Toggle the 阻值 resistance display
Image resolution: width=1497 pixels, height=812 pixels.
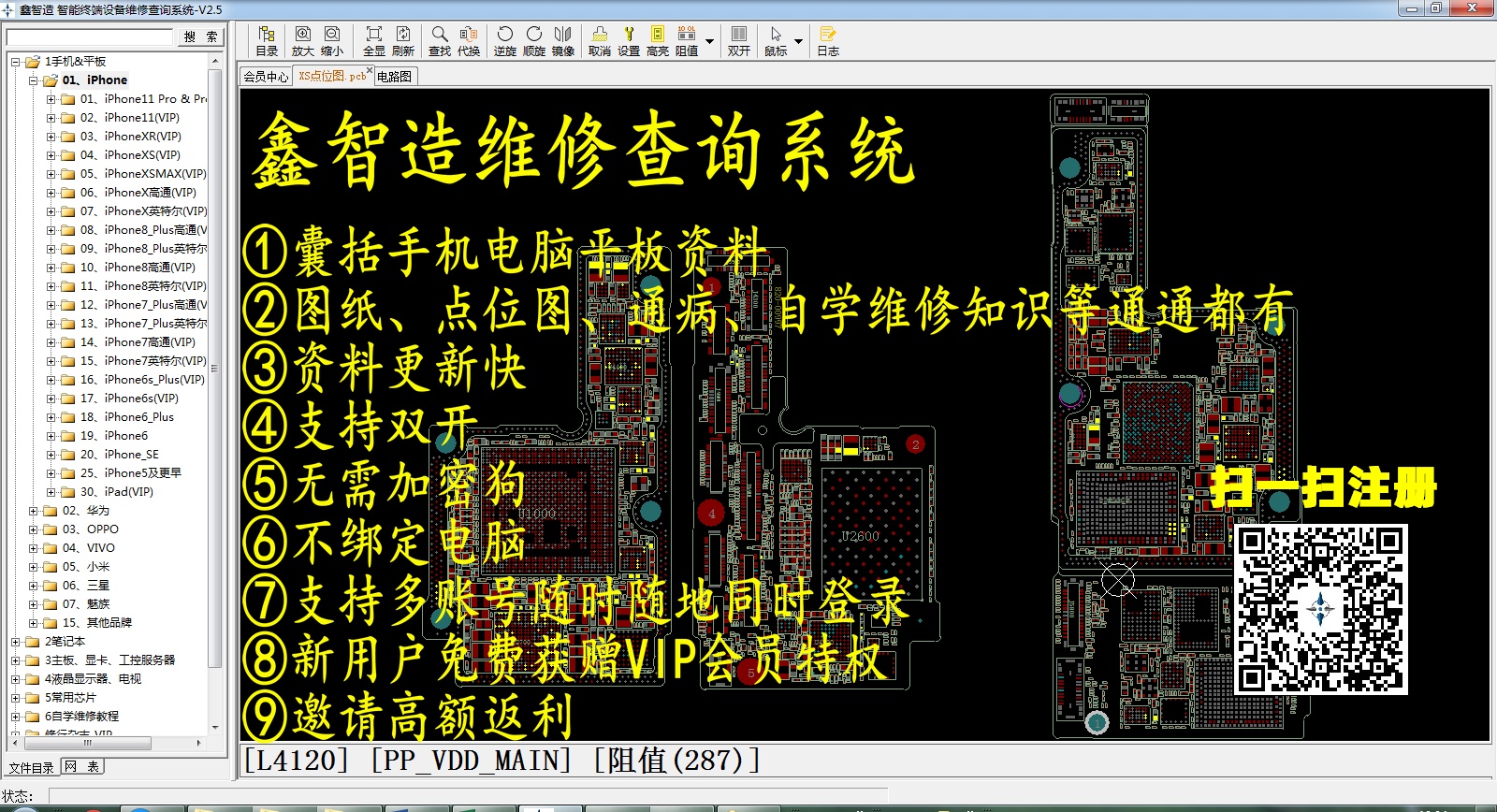coord(687,41)
